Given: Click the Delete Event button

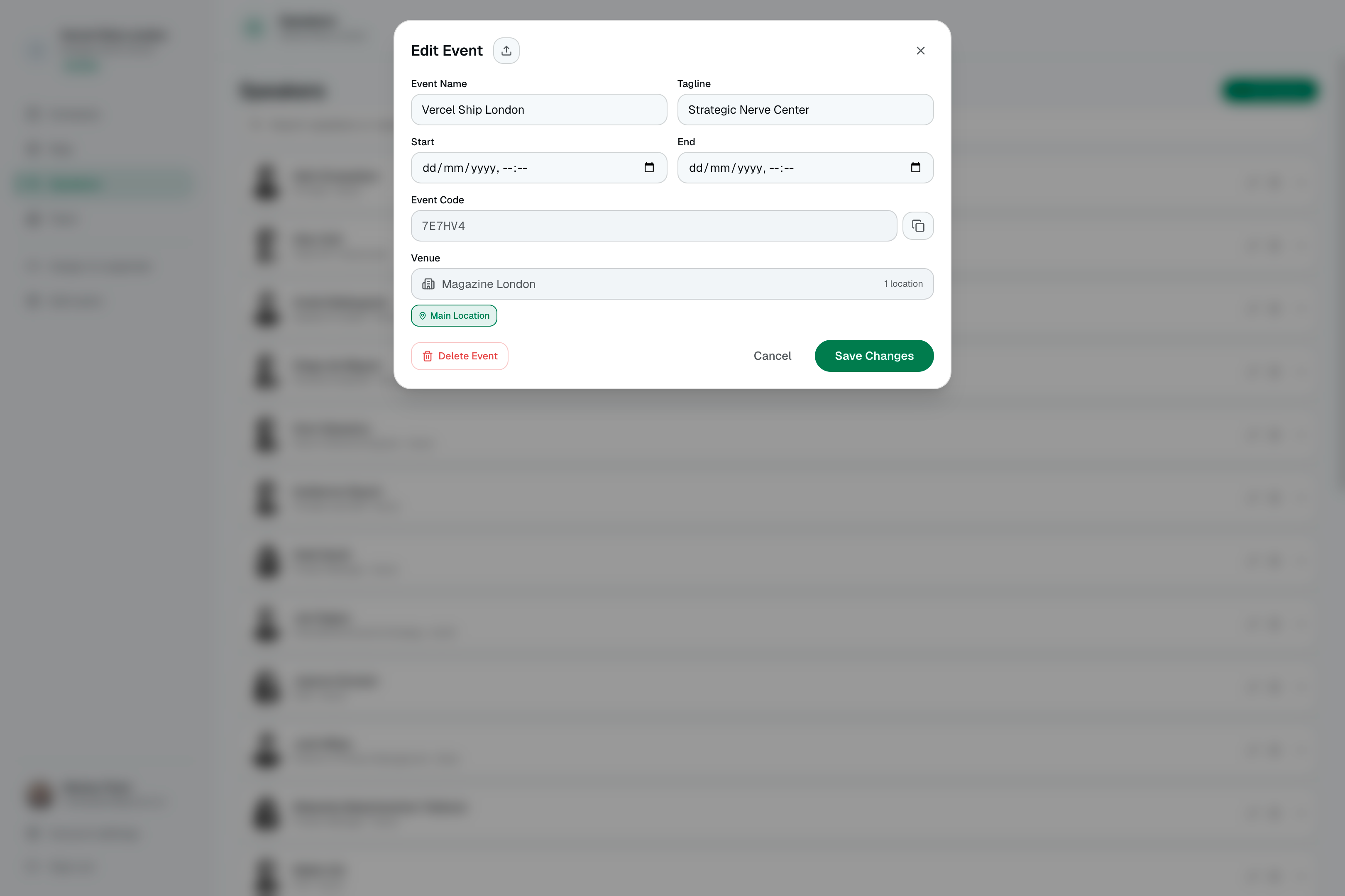Looking at the screenshot, I should [x=459, y=356].
